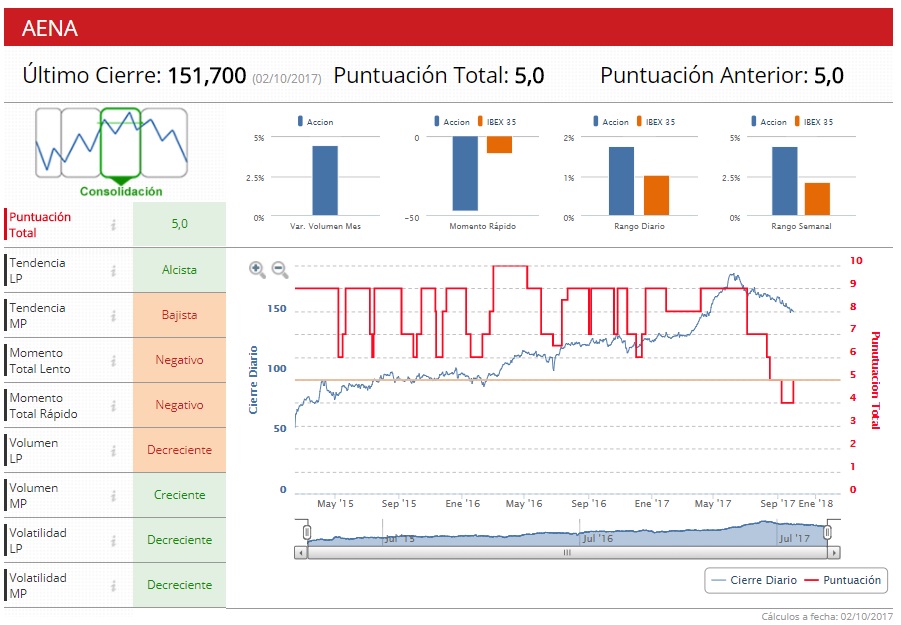Toggle Accion legend in Rango Semanal chart
The width and height of the screenshot is (901, 625).
(x=769, y=122)
